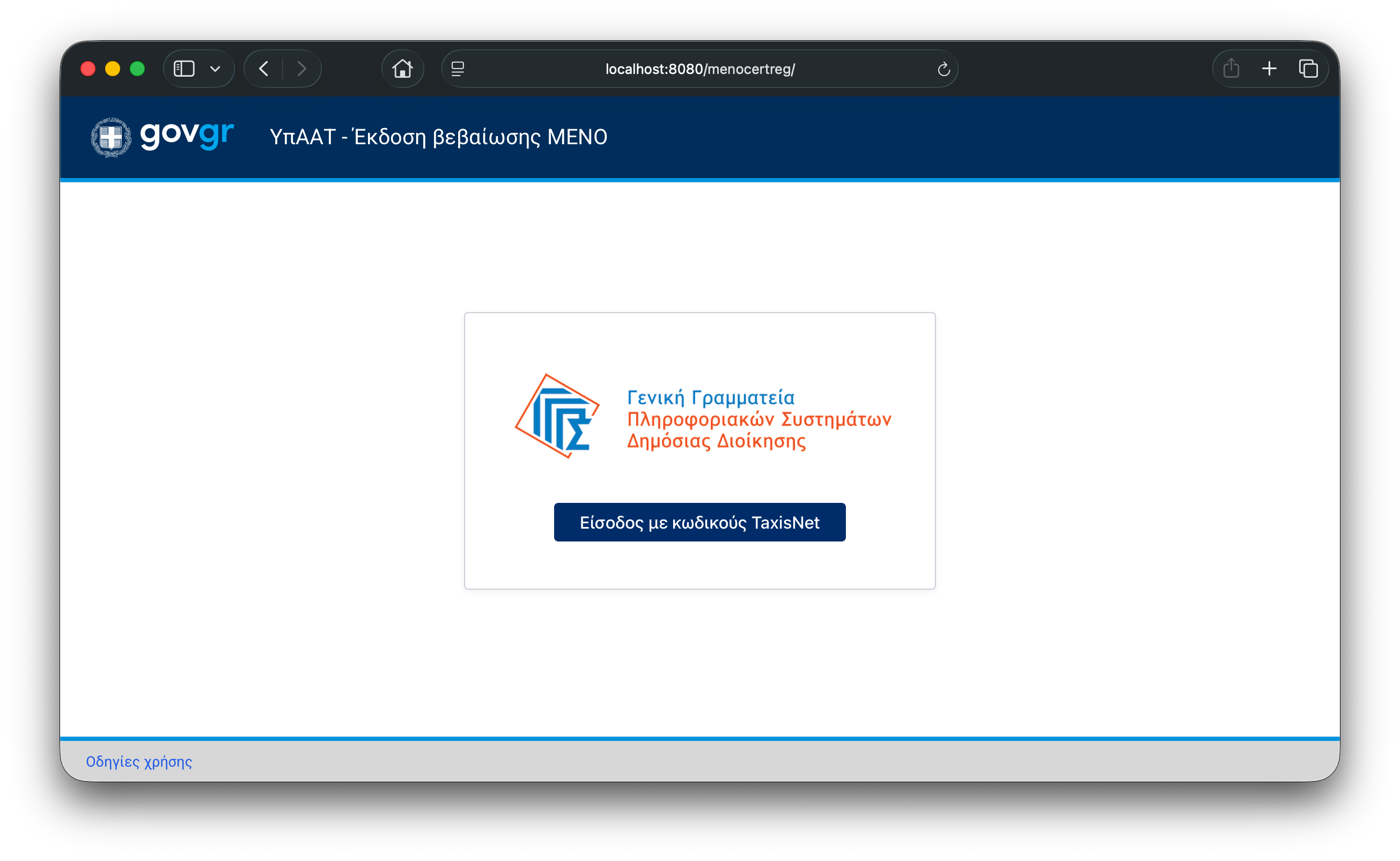This screenshot has width=1400, height=861.
Task: Close the window with red button
Action: point(88,69)
